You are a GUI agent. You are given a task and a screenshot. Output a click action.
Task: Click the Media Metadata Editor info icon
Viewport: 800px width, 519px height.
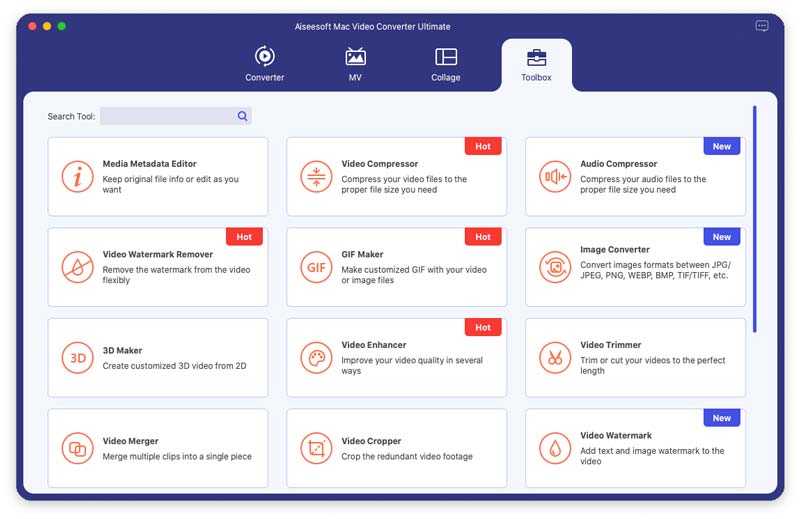click(x=77, y=177)
